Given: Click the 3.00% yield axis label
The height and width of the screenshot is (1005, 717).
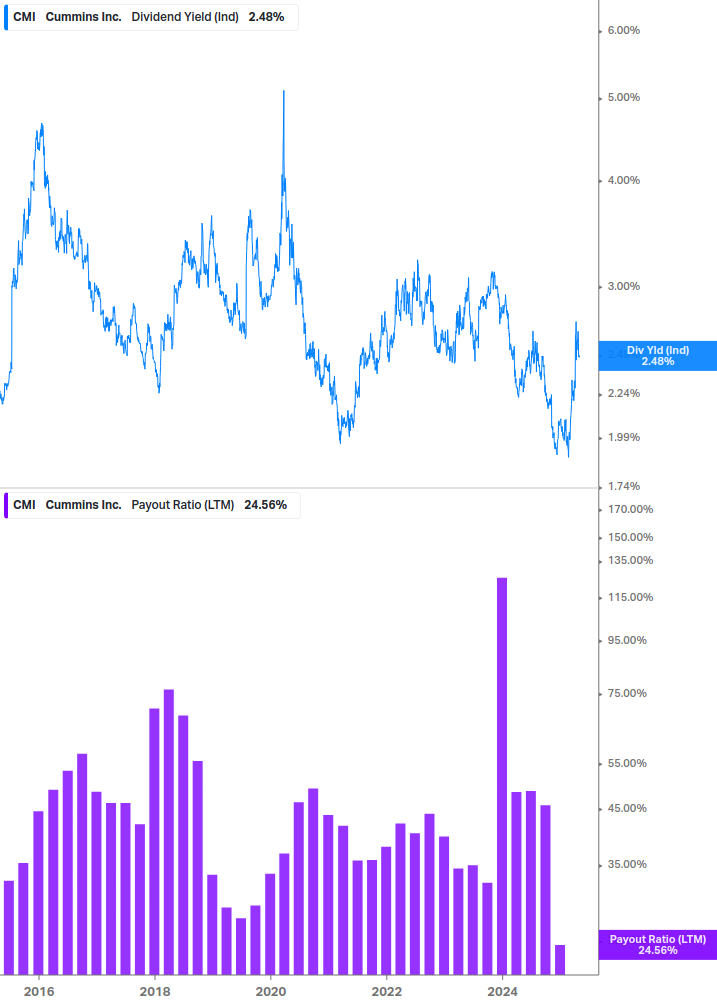Looking at the screenshot, I should click(624, 287).
